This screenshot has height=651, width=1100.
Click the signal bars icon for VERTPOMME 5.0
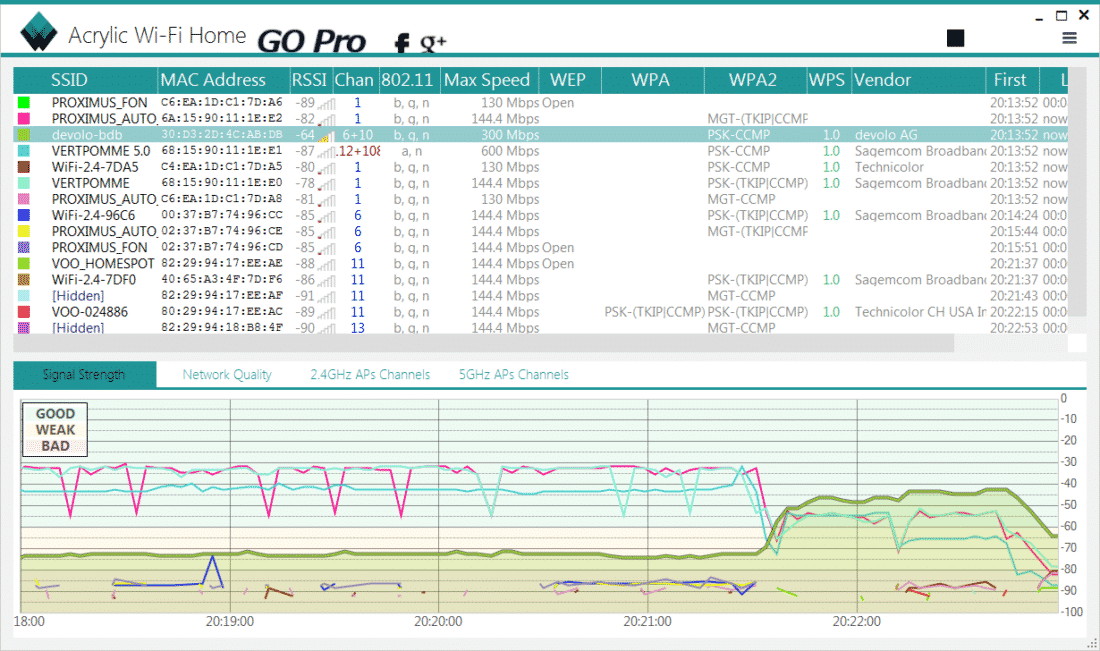point(326,152)
